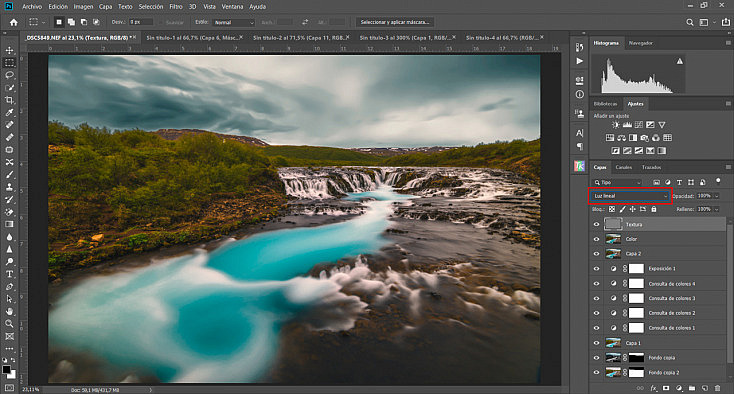Image resolution: width=734 pixels, height=394 pixels.
Task: Select the Hand tool
Action: click(x=9, y=311)
